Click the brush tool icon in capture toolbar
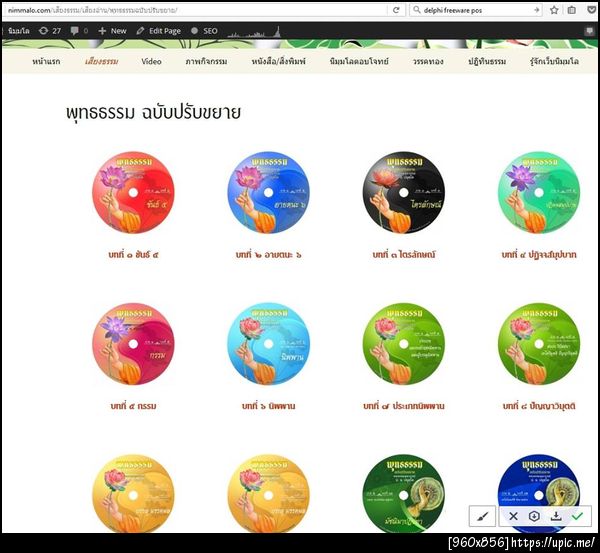The width and height of the screenshot is (600, 553). pos(483,516)
